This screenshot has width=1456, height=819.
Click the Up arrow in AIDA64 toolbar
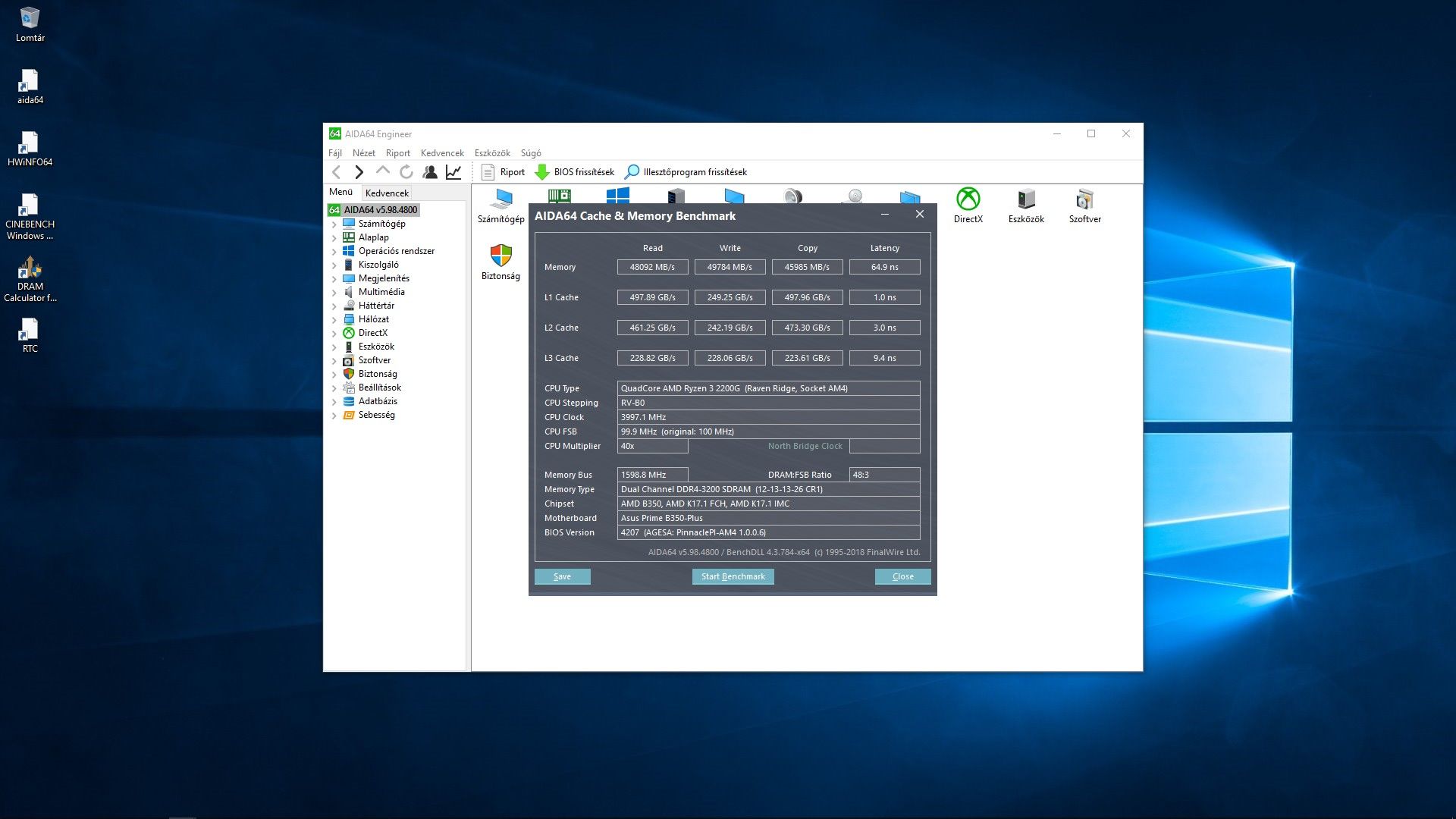(383, 172)
